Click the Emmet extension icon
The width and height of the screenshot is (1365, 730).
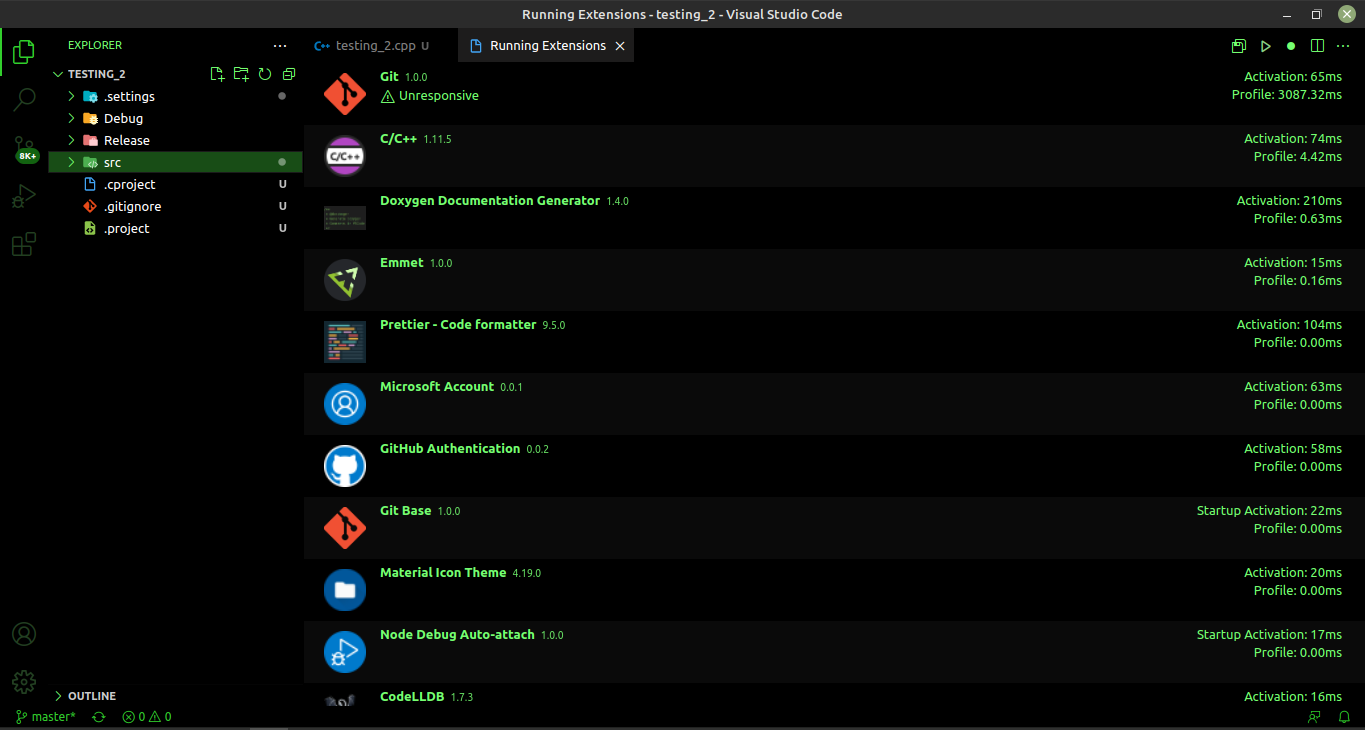(345, 280)
